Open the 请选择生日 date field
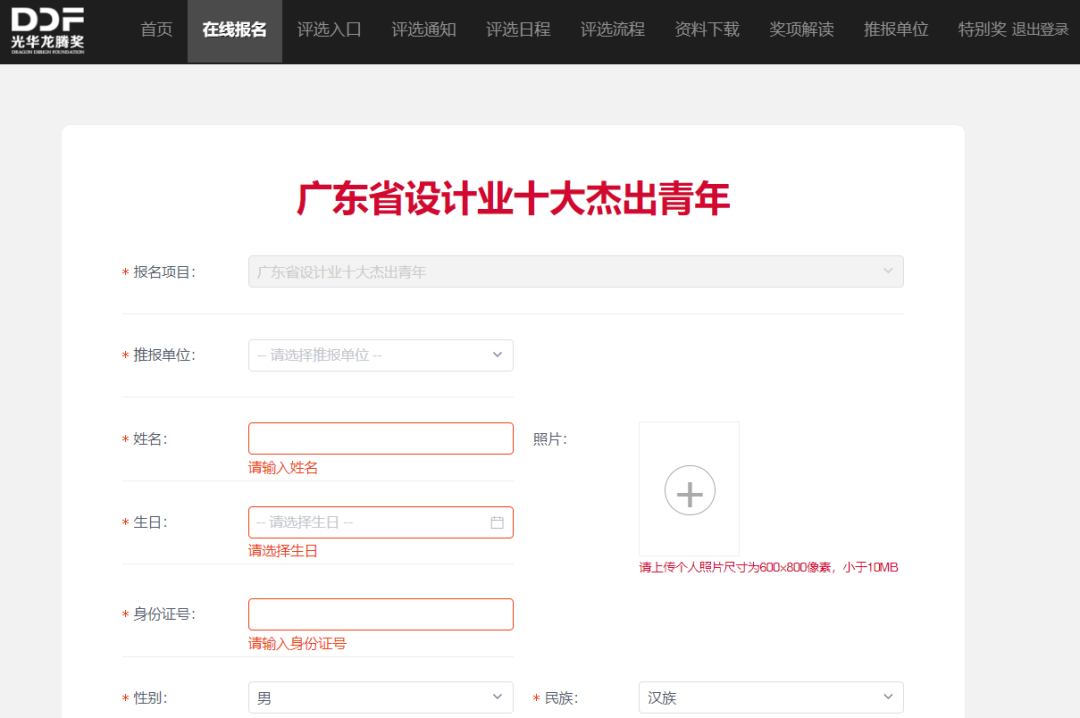This screenshot has width=1080, height=718. point(381,522)
